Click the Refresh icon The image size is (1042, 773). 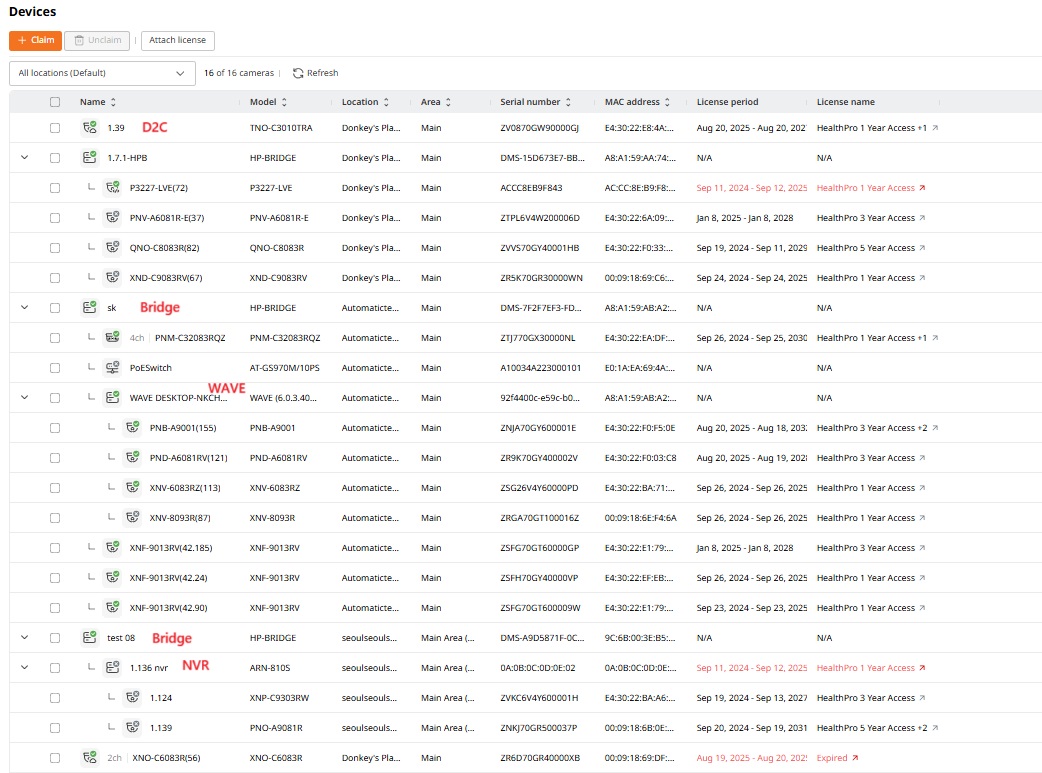point(298,73)
